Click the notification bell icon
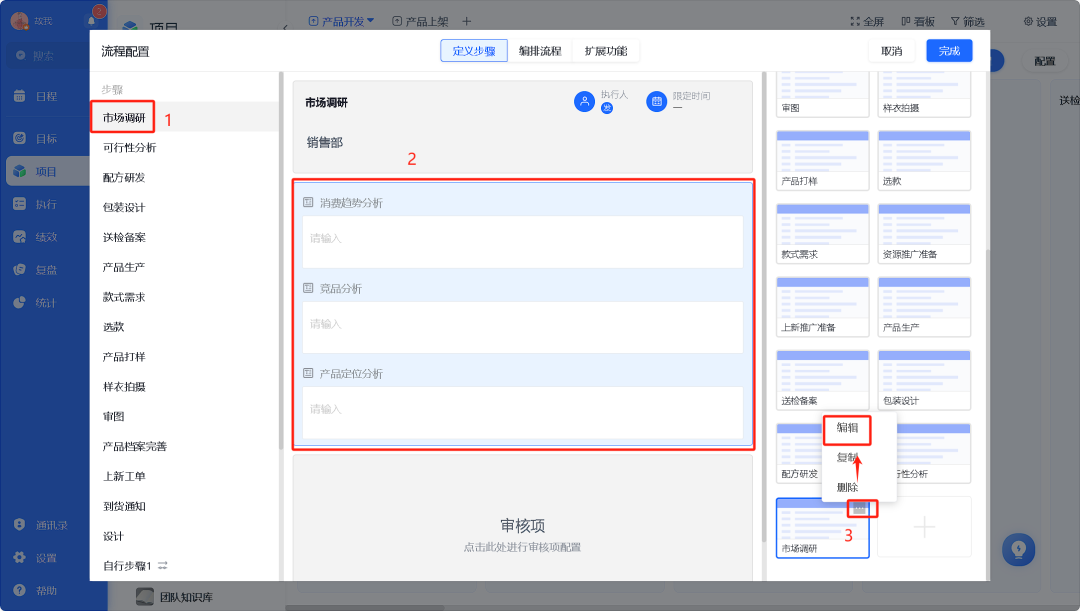Screen dimensions: 1080x611 coord(92,21)
